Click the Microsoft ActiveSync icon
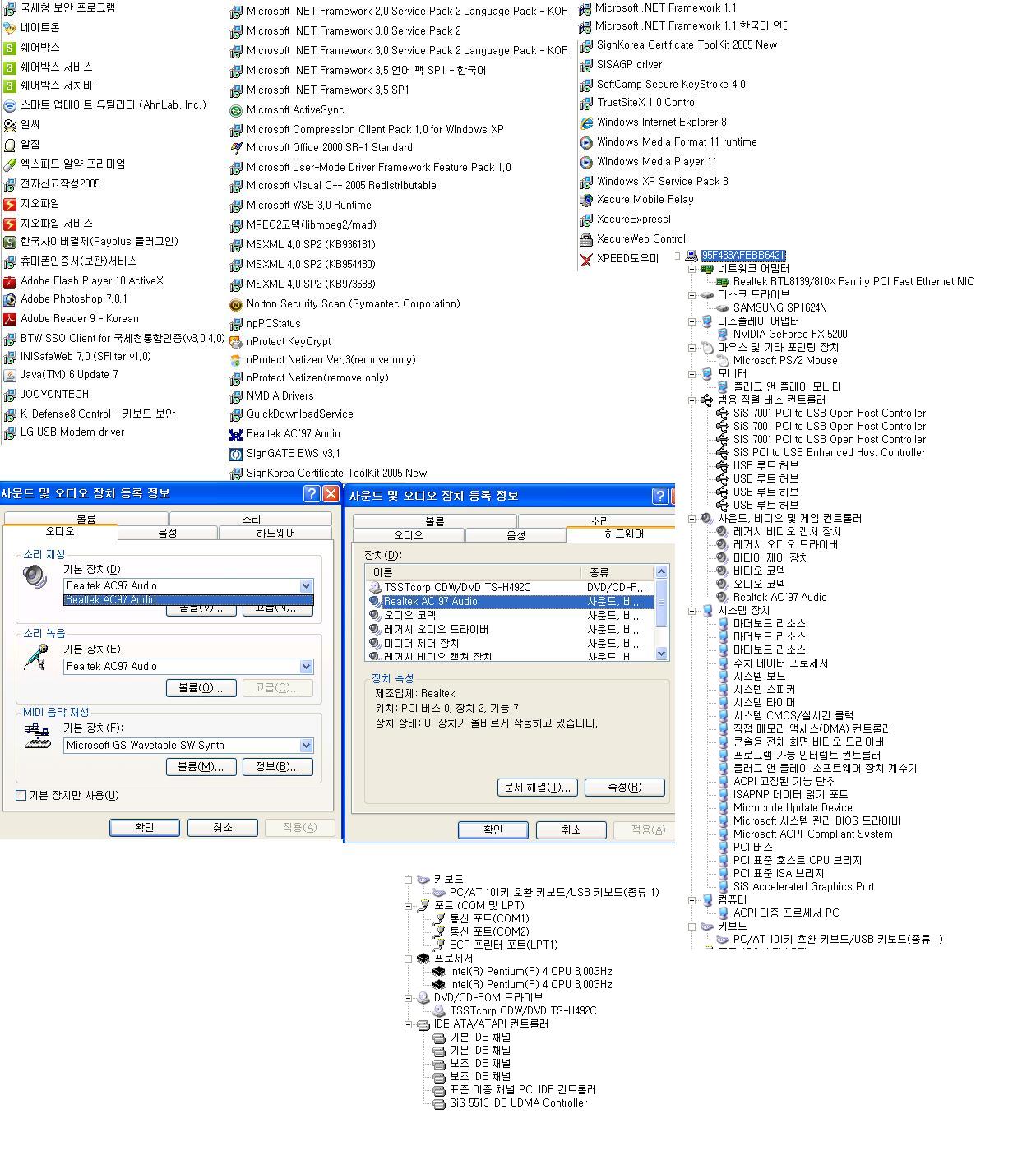Viewport: 1036px width, 1160px height. [236, 110]
